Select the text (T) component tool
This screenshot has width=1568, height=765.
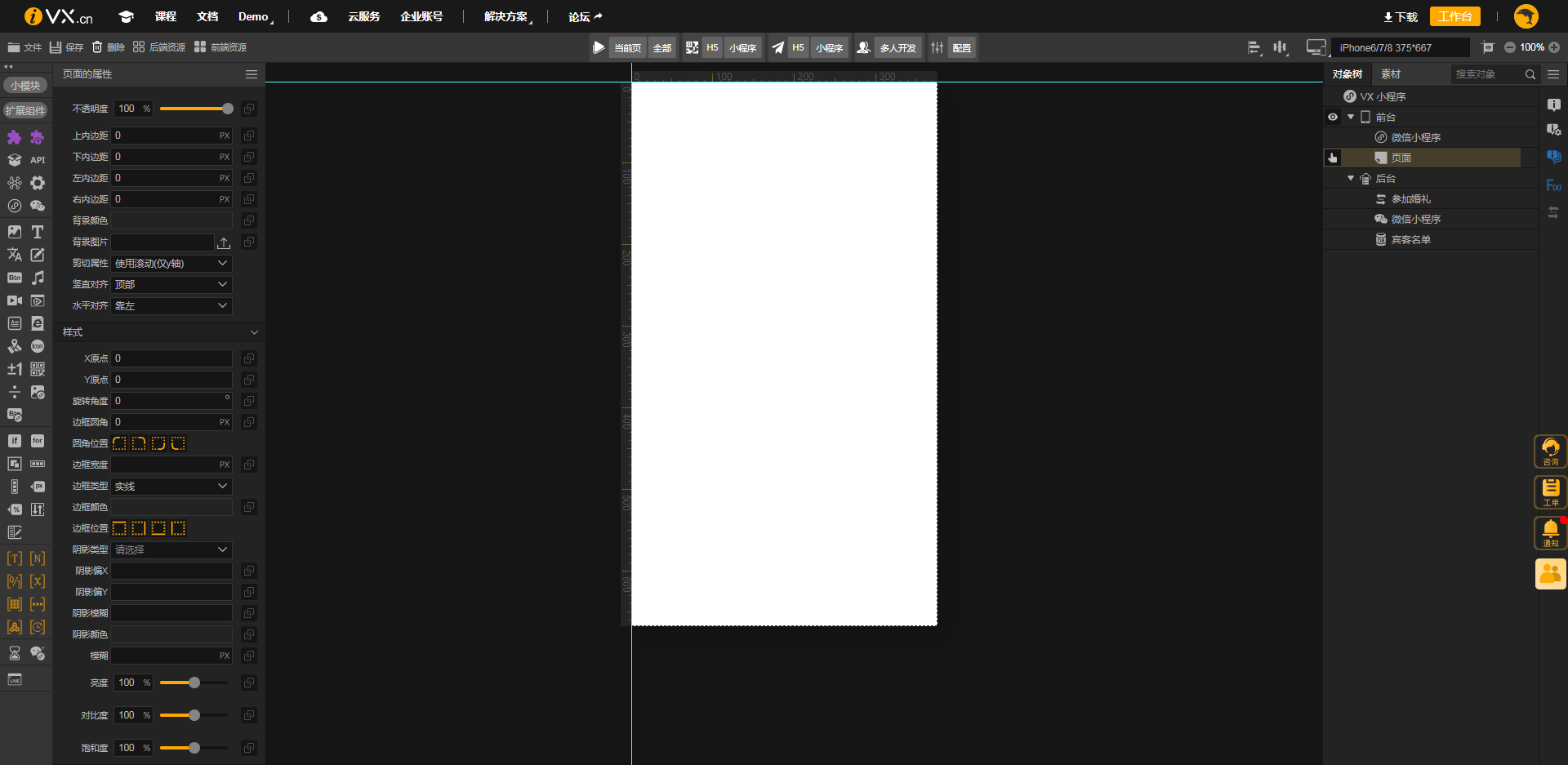click(x=38, y=232)
